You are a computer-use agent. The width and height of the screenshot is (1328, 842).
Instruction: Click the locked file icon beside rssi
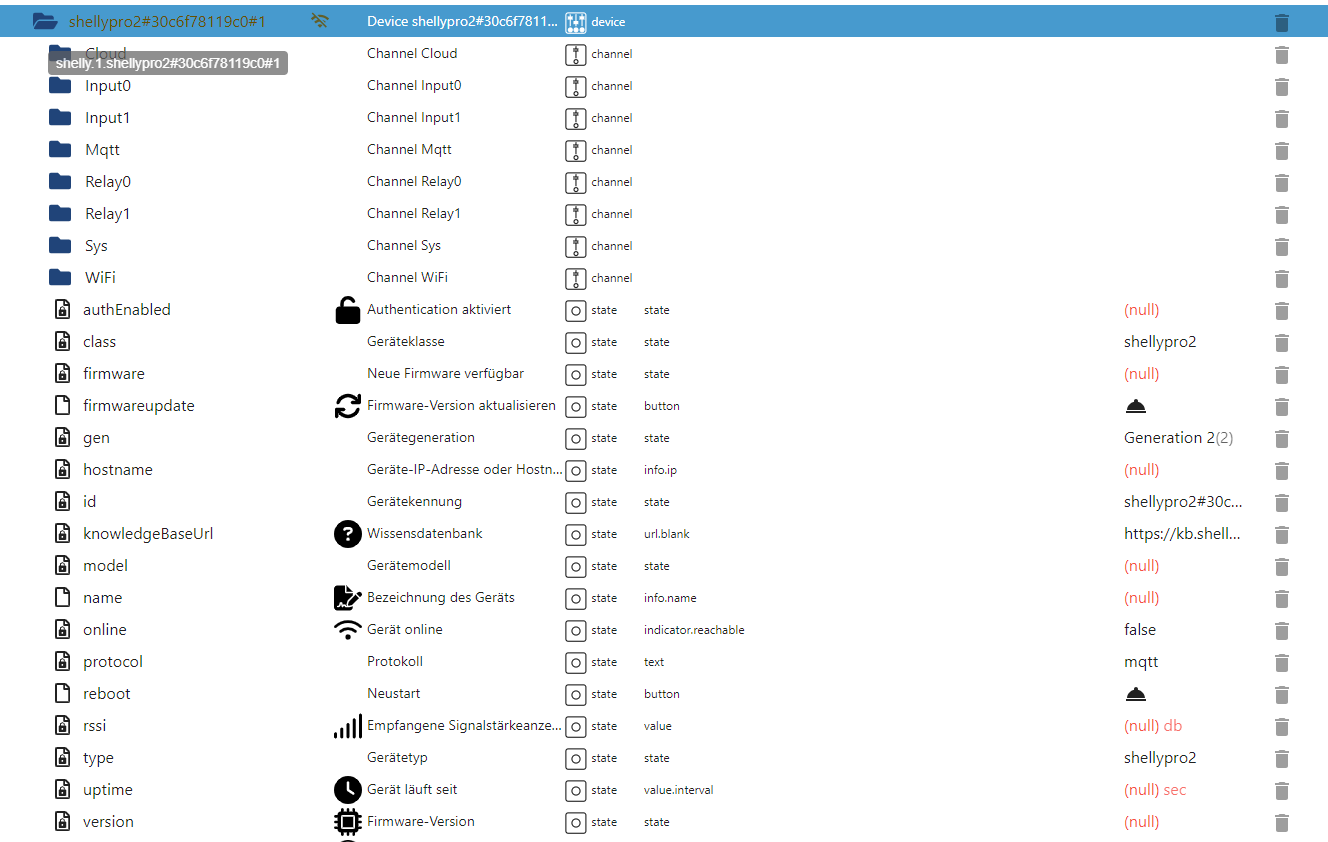(x=62, y=726)
